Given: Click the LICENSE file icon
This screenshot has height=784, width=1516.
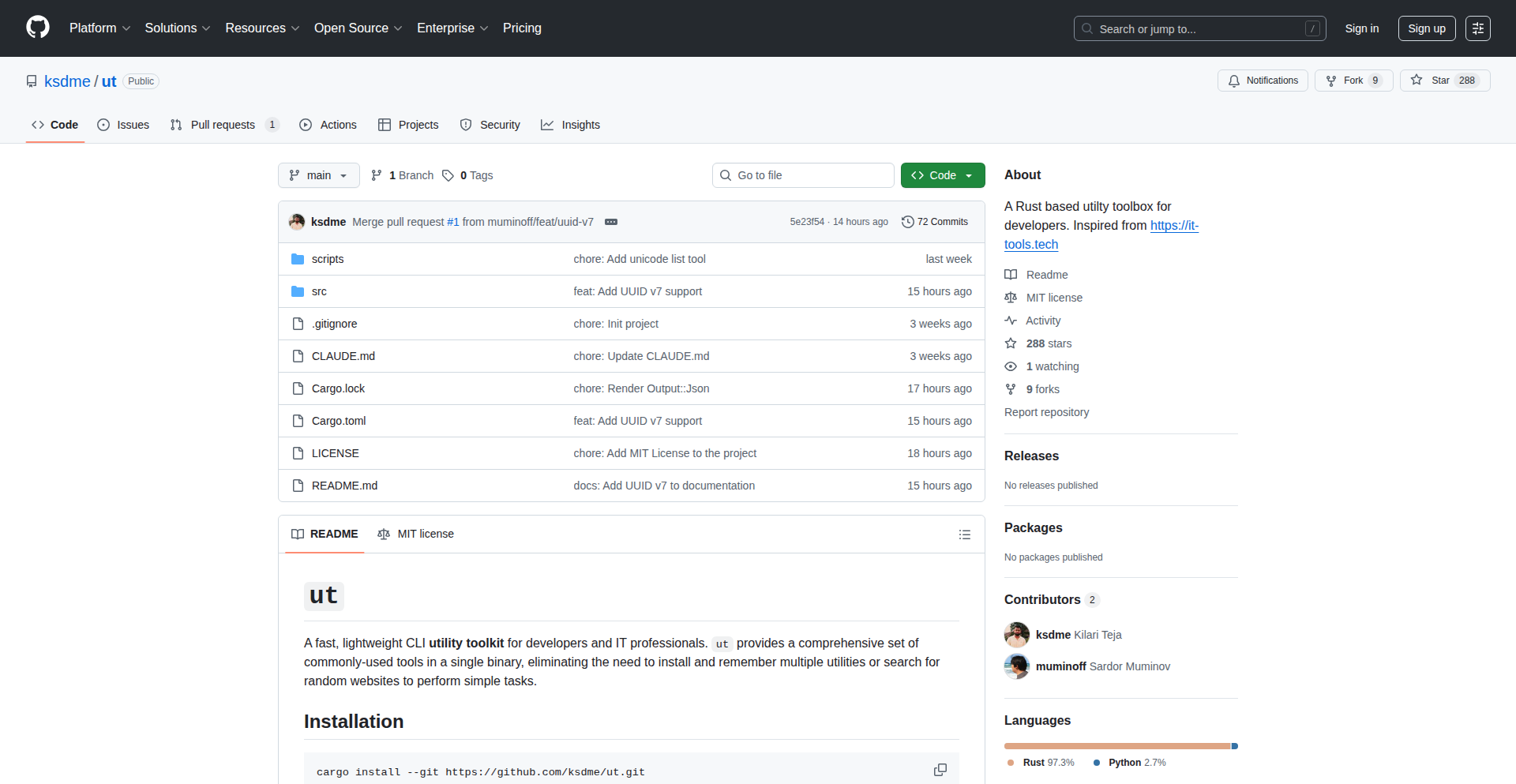Looking at the screenshot, I should (x=298, y=453).
